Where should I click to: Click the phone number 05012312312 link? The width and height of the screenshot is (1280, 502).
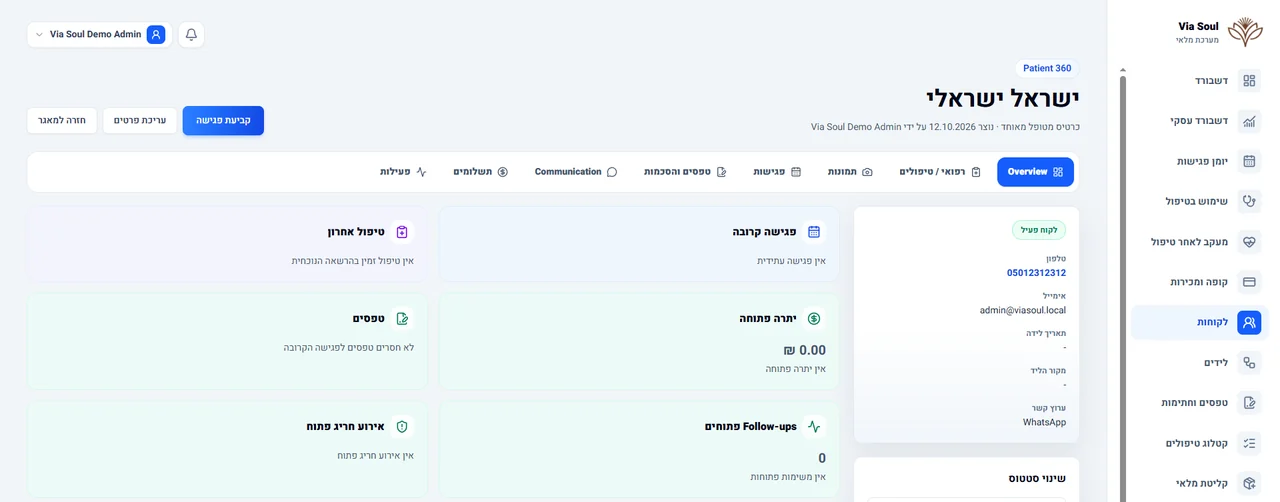point(1036,273)
